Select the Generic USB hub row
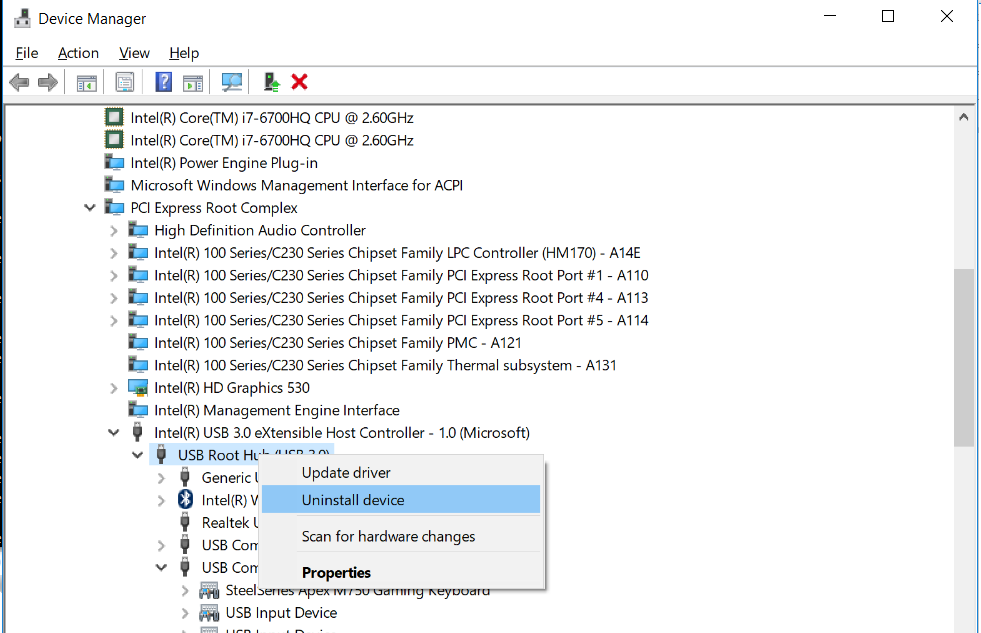 point(230,478)
